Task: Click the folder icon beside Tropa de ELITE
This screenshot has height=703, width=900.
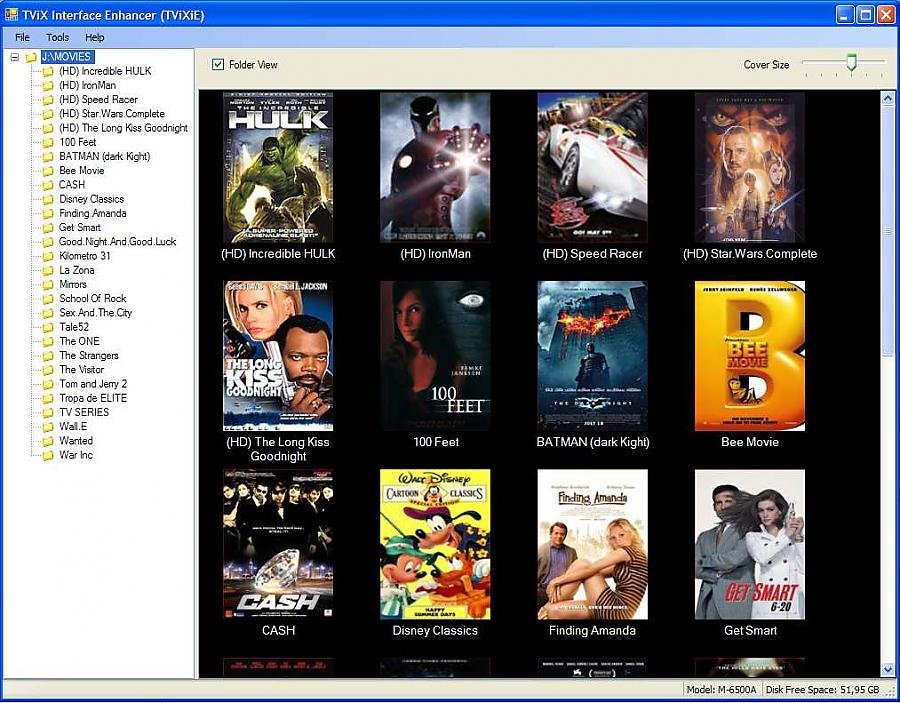Action: 48,398
